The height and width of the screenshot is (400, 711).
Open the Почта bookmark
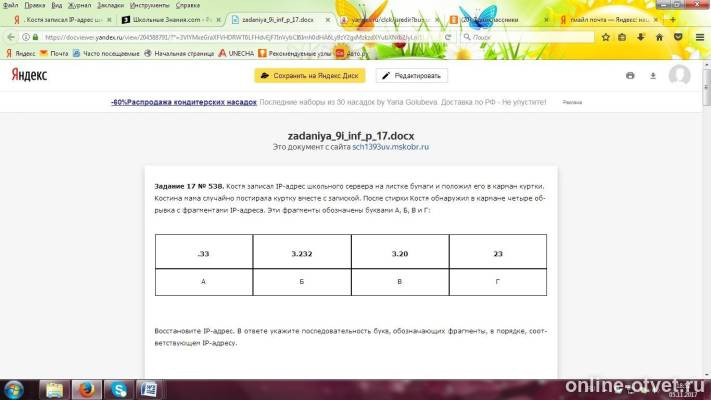click(x=54, y=54)
